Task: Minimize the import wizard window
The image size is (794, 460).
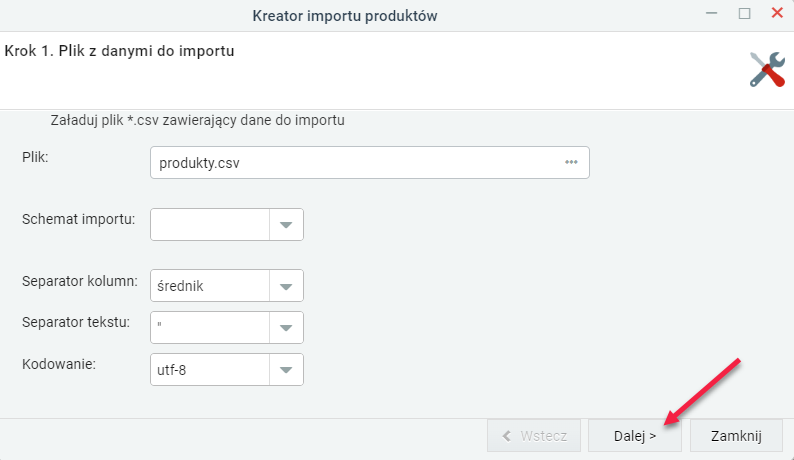Action: pos(711,13)
